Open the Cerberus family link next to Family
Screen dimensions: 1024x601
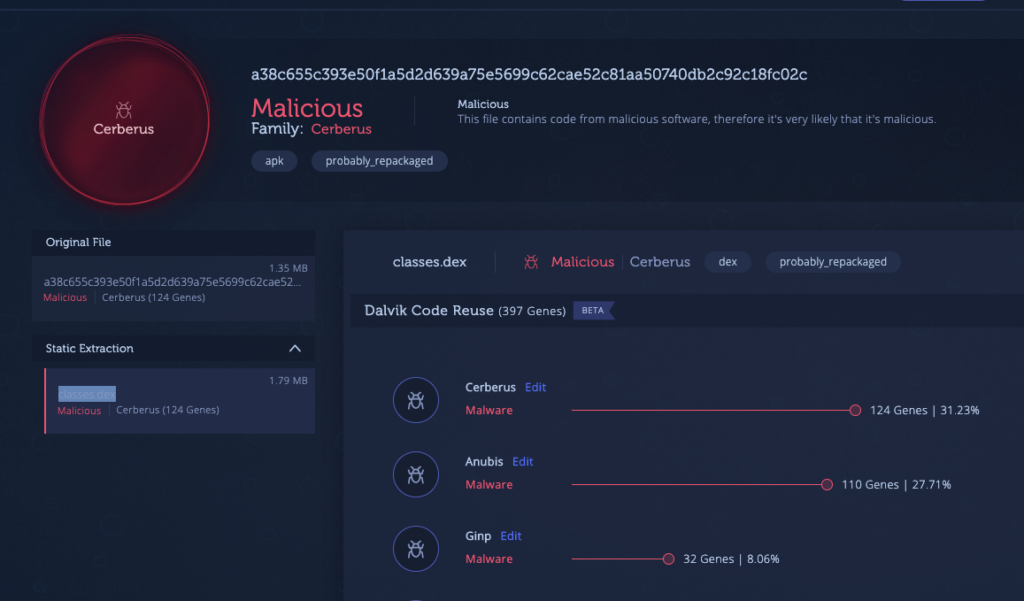point(341,129)
